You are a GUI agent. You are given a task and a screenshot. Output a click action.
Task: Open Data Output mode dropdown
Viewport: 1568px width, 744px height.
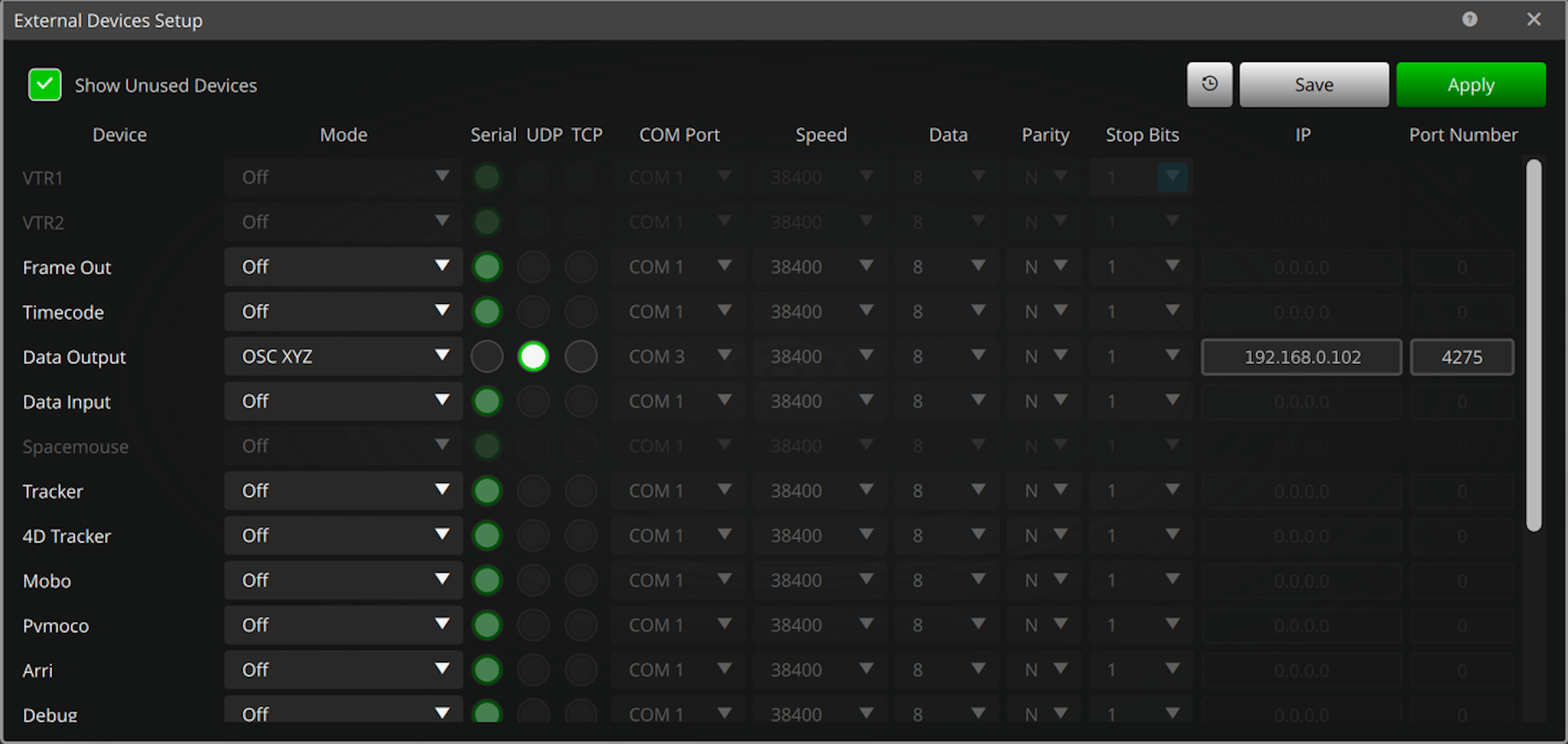[343, 357]
